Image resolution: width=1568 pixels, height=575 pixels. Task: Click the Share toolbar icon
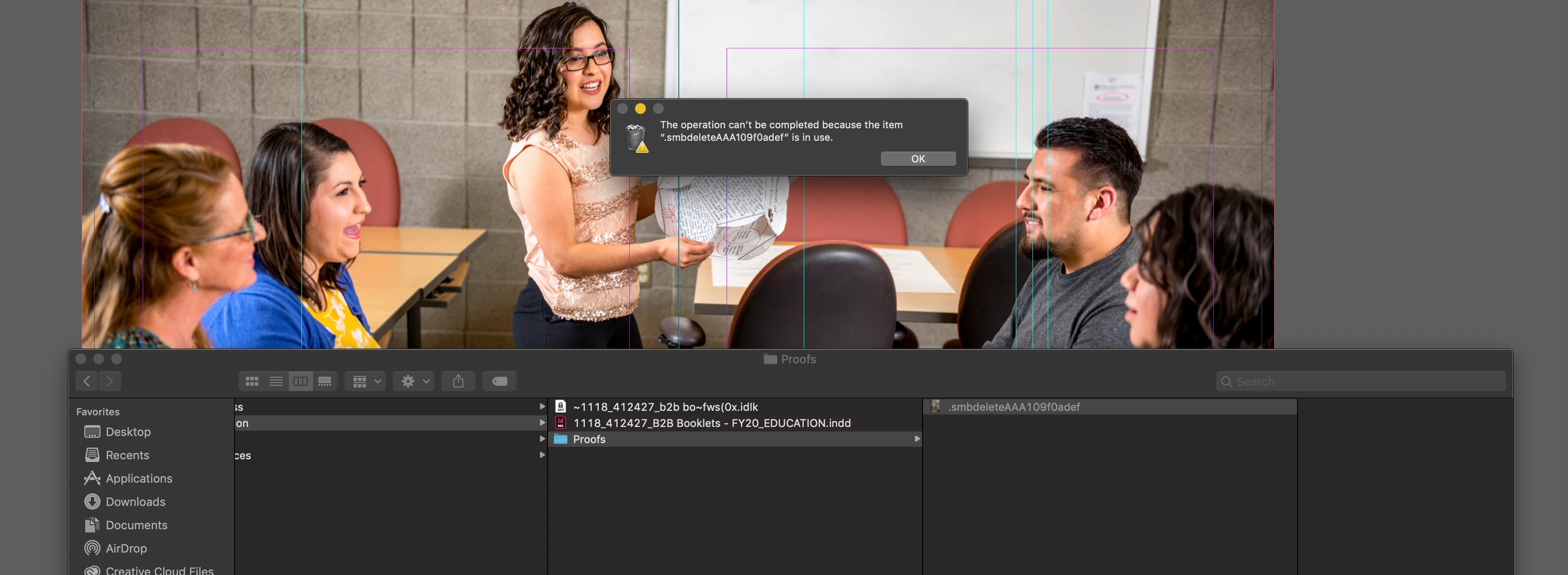[458, 382]
